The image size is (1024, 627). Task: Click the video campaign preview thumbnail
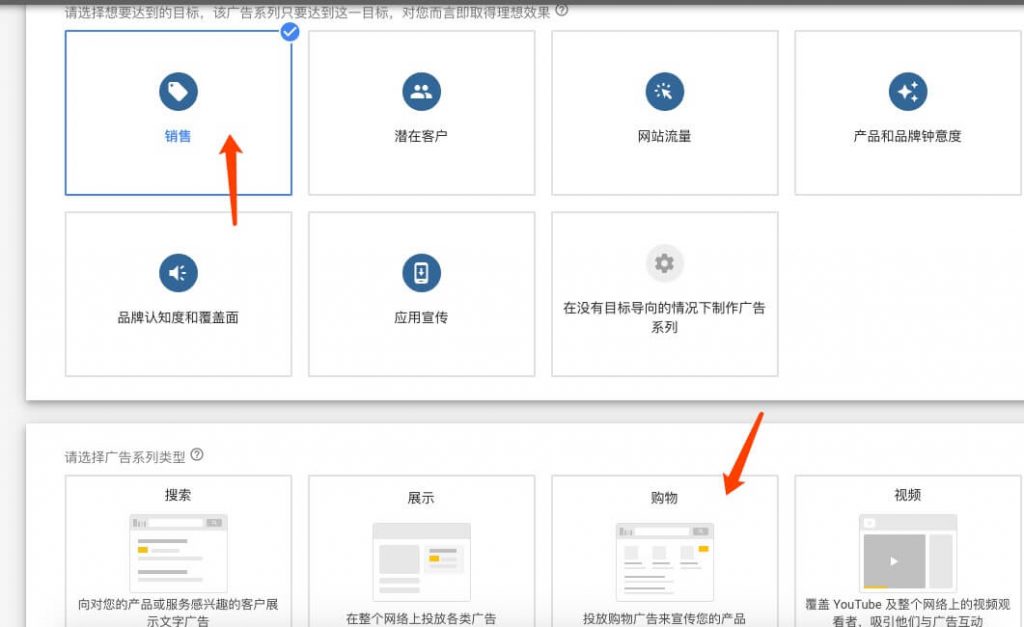(x=907, y=552)
